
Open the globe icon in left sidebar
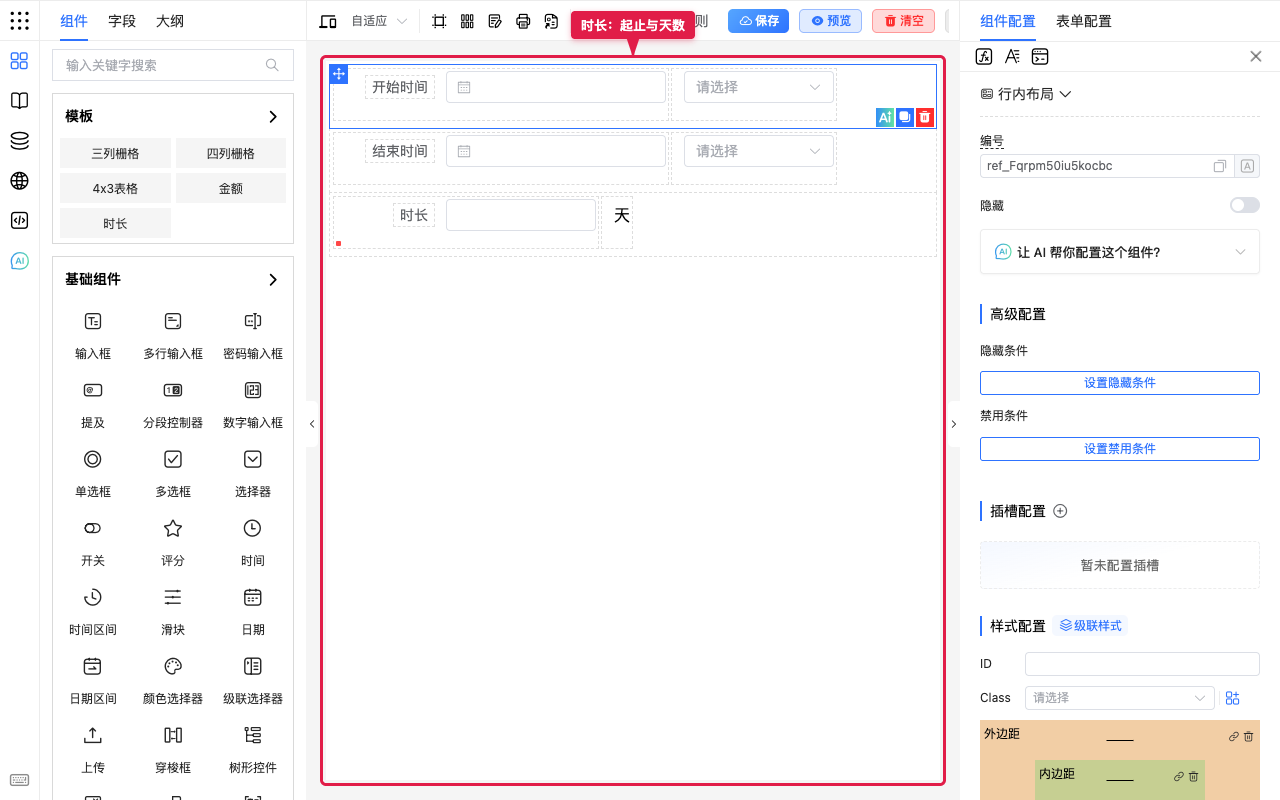[19, 181]
